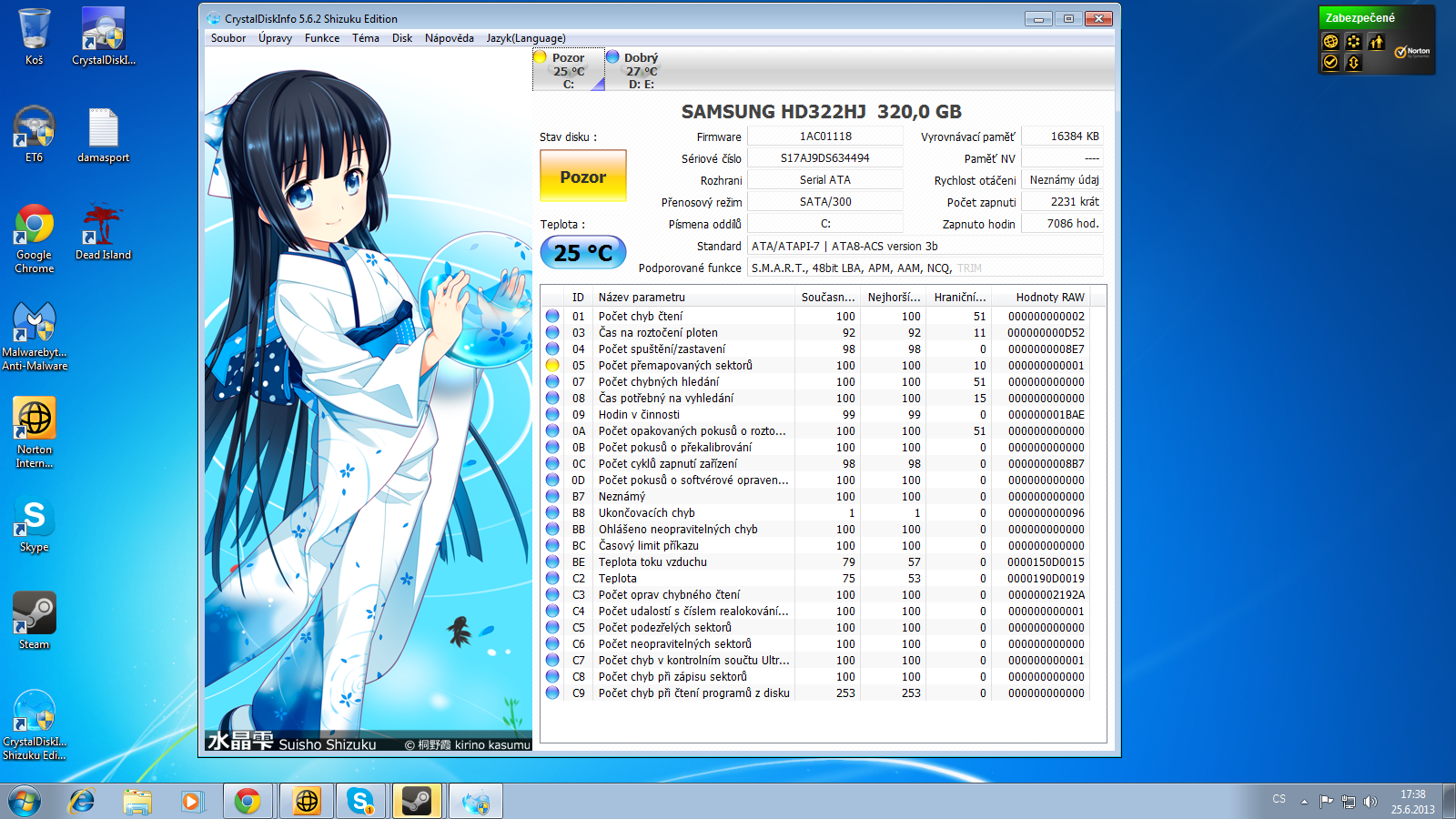Image resolution: width=1456 pixels, height=819 pixels.
Task: Open the Jazyk(Language) menu
Action: tap(526, 38)
